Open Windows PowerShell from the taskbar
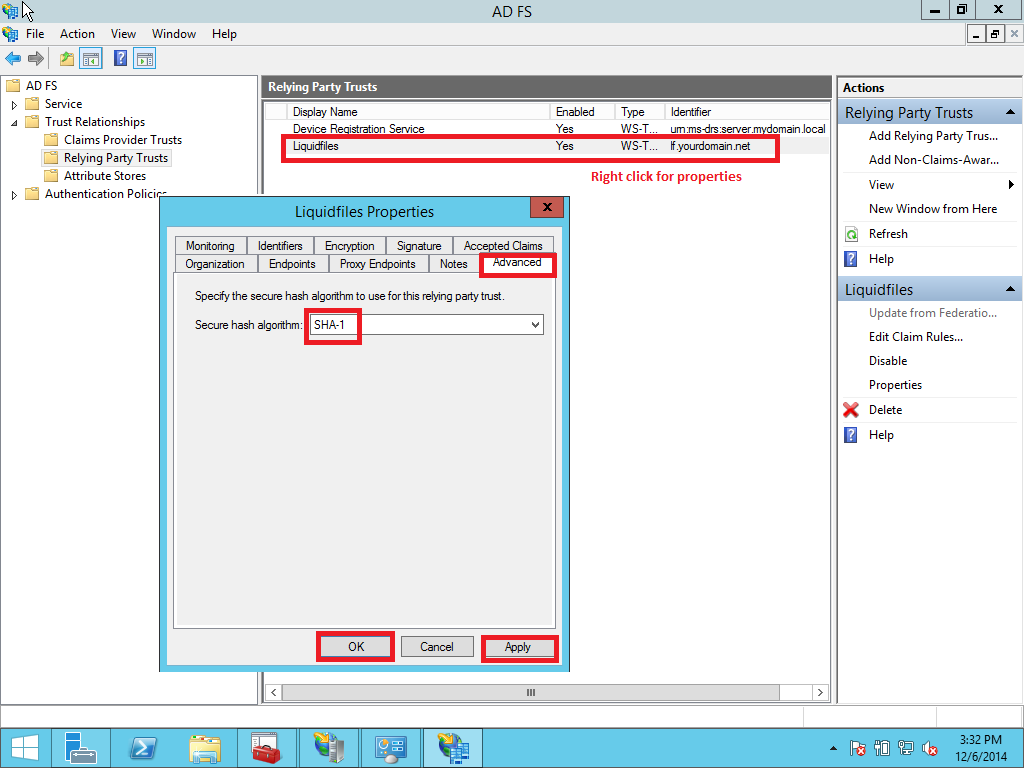This screenshot has height=768, width=1024. click(143, 747)
